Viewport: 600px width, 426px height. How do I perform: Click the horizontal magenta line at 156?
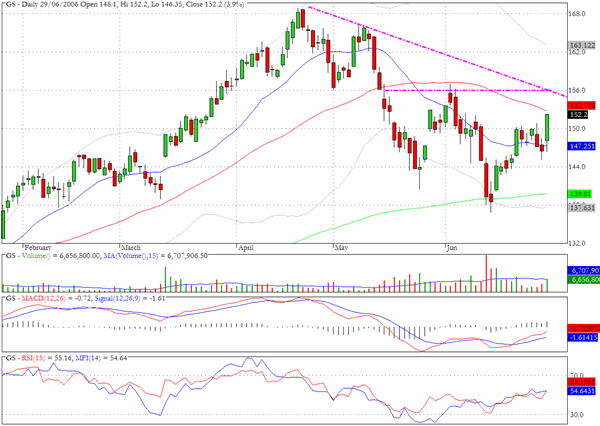pyautogui.click(x=466, y=90)
